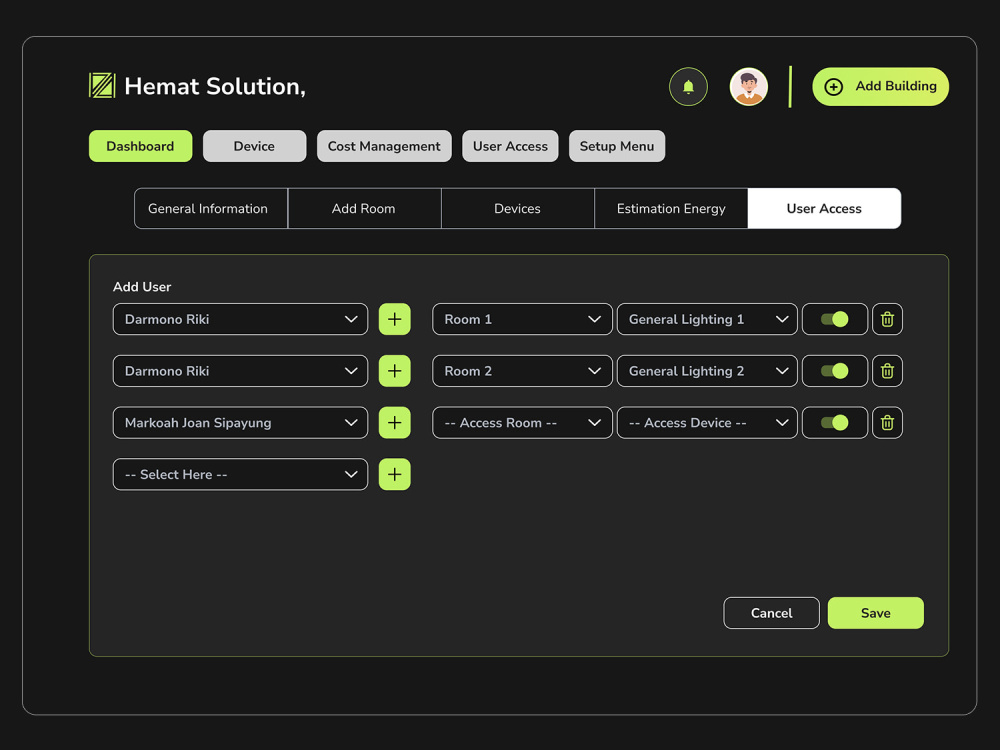Image resolution: width=1000 pixels, height=750 pixels.
Task: Add entry with plus in Room 2 row
Action: point(395,371)
